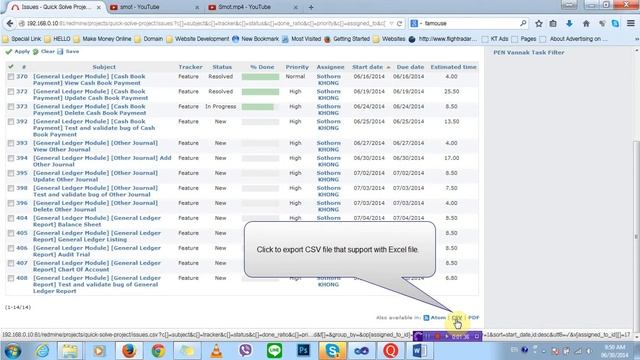Open the red Q application in taskbar
This screenshot has width=640, height=360.
pyautogui.click(x=391, y=351)
